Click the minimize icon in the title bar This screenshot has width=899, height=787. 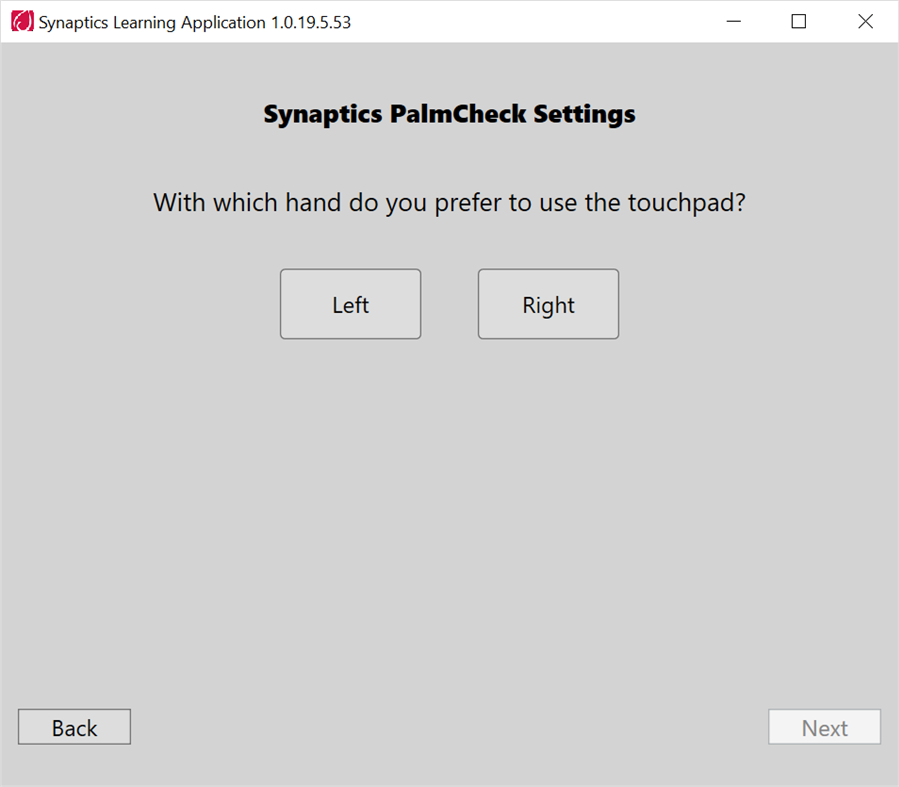point(733,20)
